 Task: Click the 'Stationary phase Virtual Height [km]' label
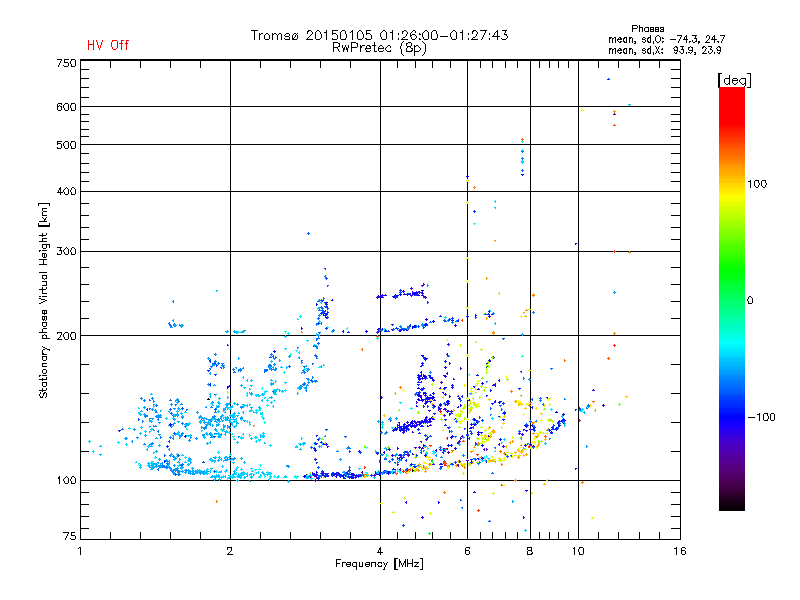(44, 300)
